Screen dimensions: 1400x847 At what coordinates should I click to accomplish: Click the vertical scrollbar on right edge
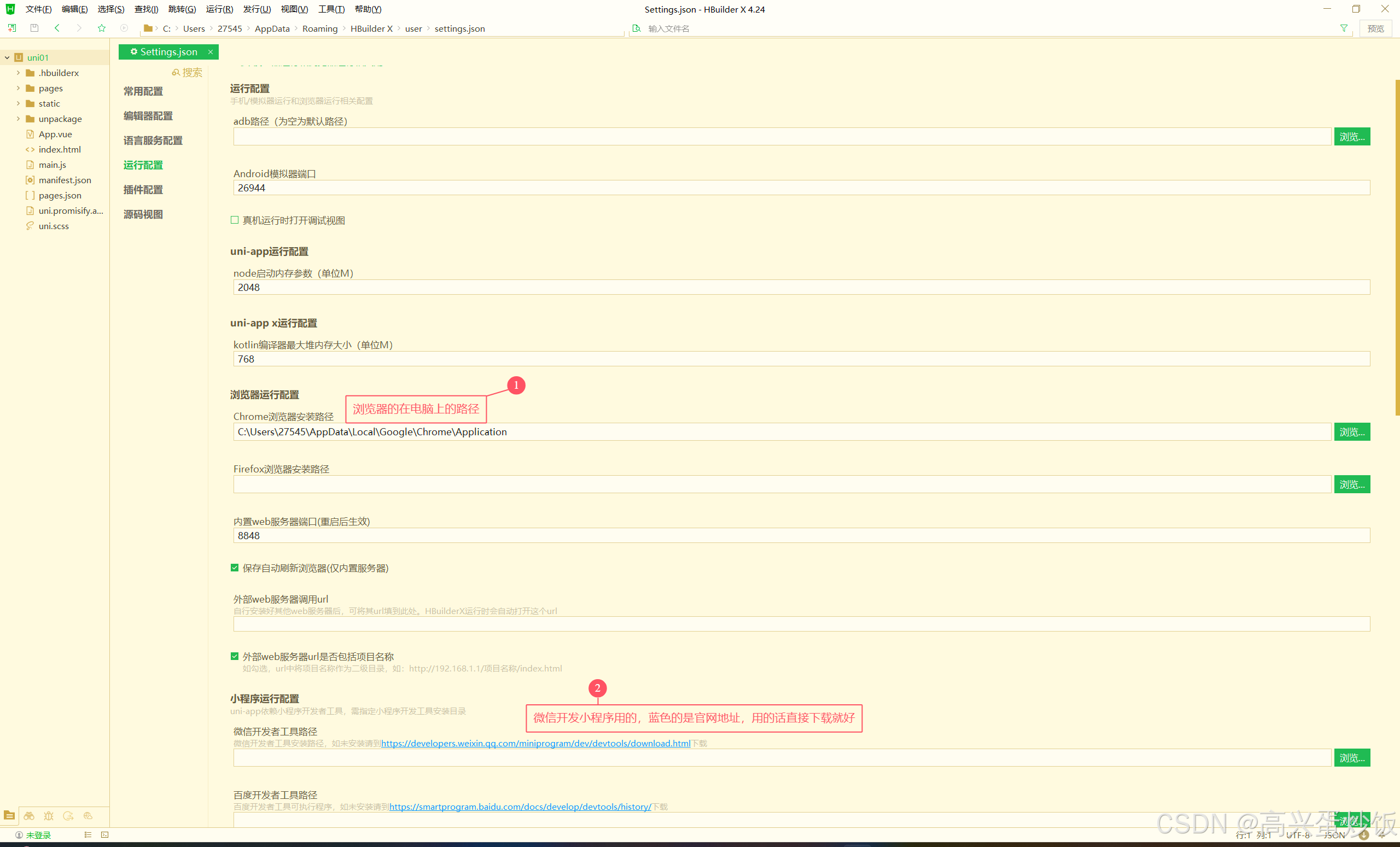point(1397,247)
